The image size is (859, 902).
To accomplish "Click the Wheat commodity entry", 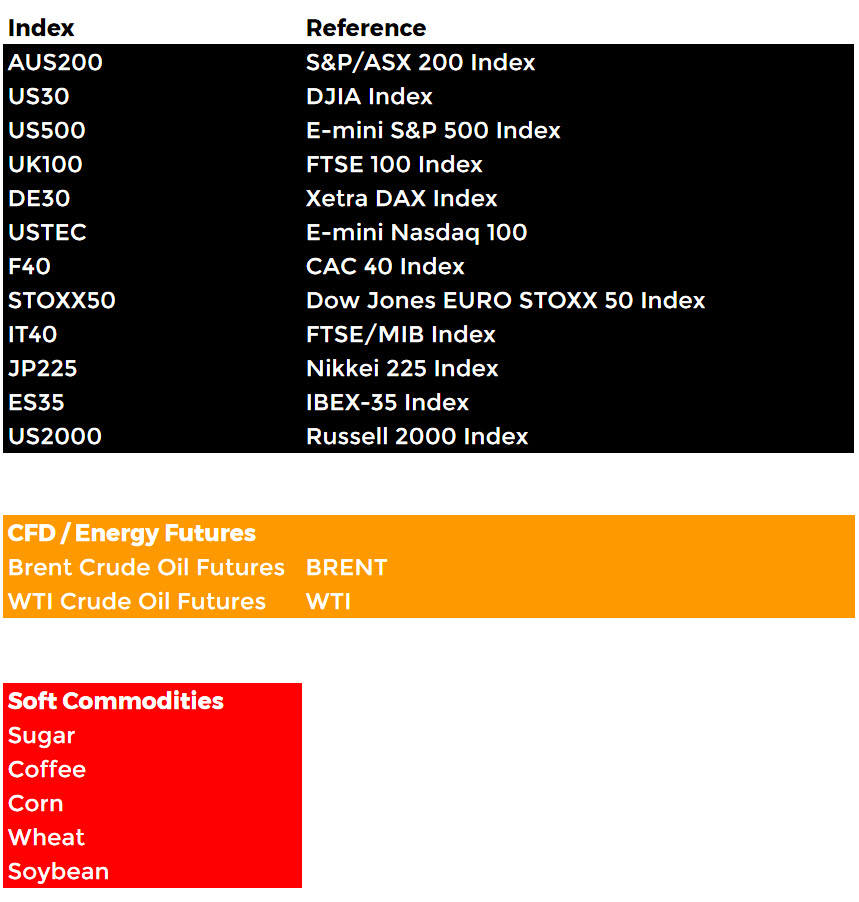I will coord(47,837).
